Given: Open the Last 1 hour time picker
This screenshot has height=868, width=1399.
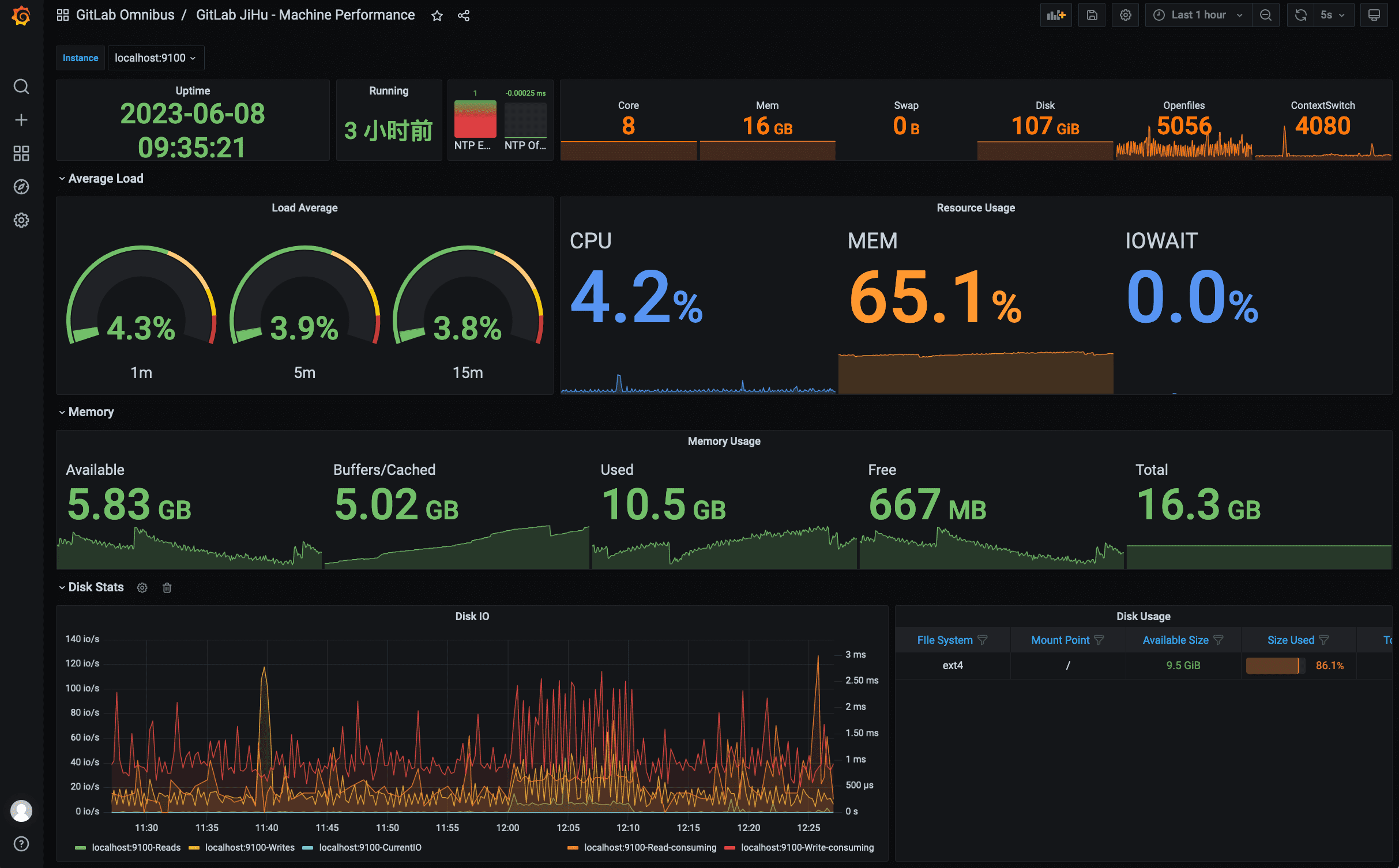Looking at the screenshot, I should (1198, 16).
